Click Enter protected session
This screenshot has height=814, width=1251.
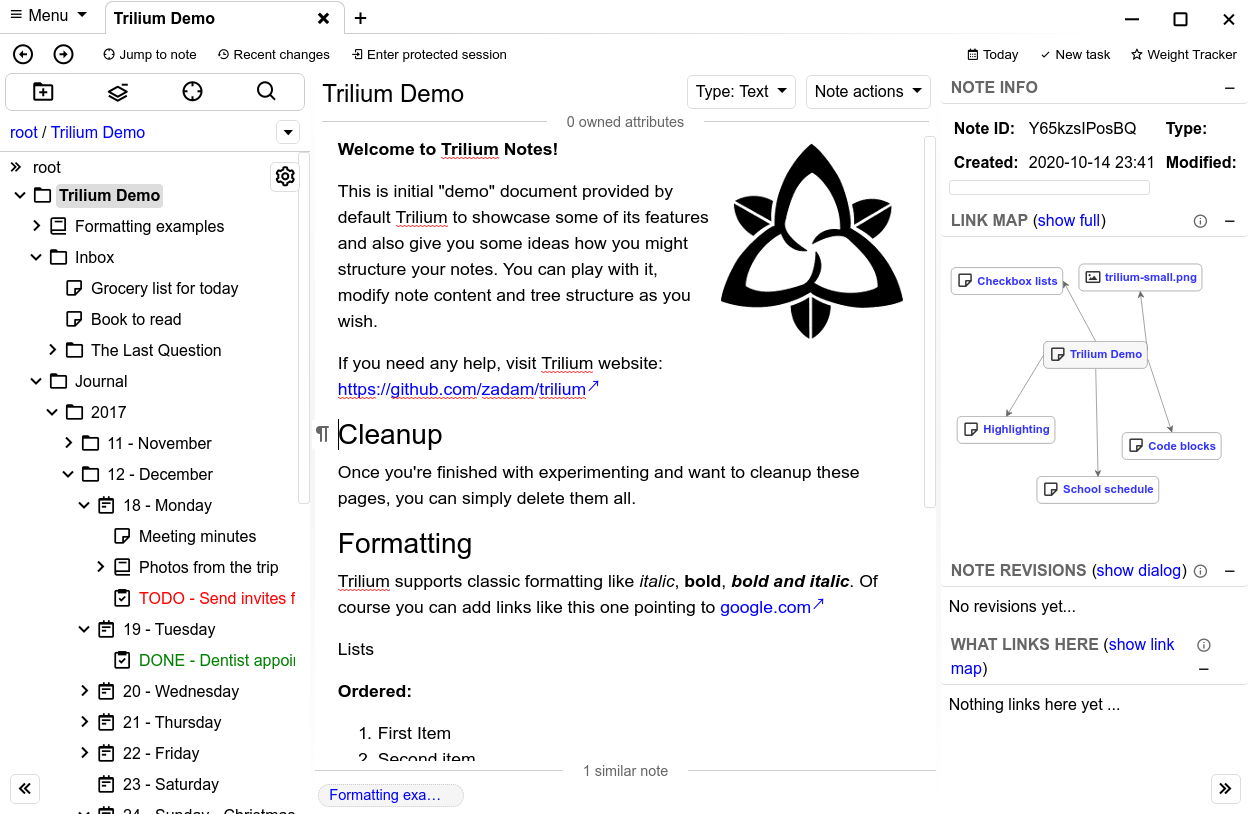pos(429,54)
